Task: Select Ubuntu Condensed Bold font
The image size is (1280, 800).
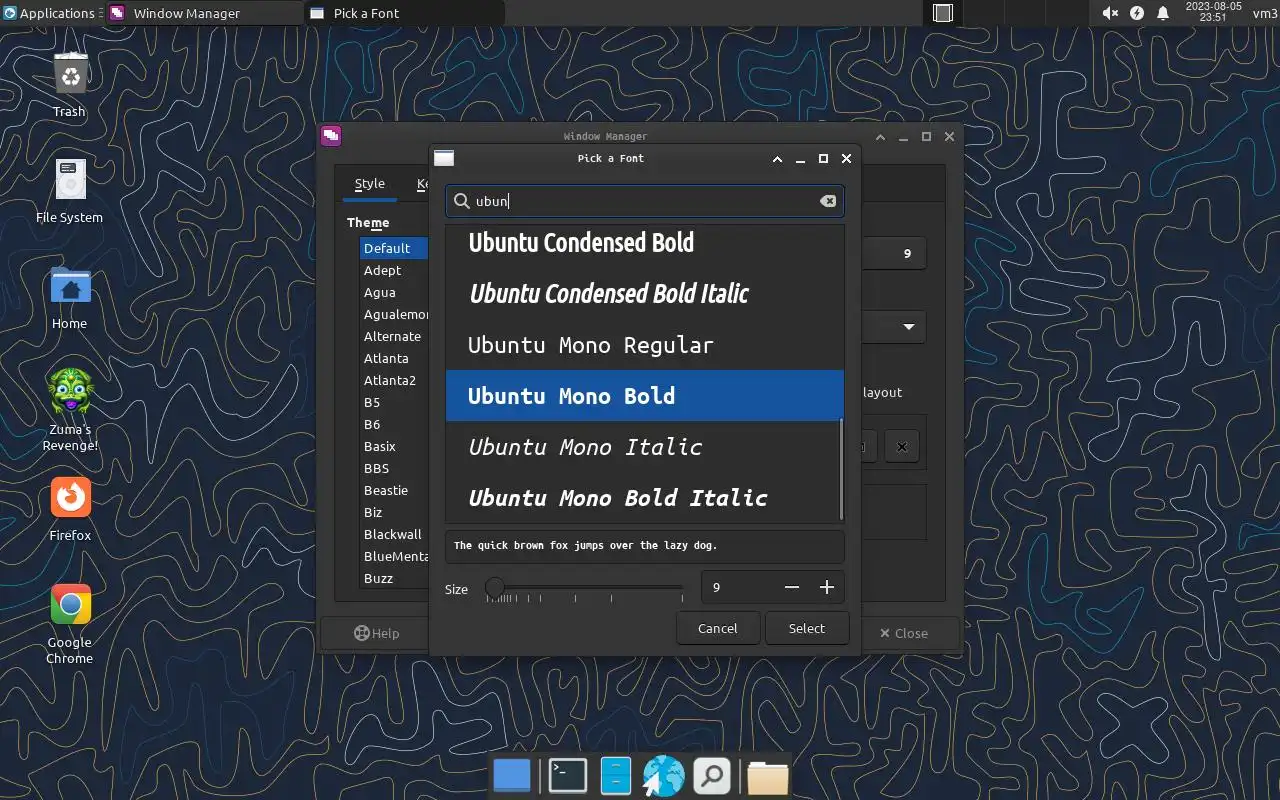Action: 645,243
